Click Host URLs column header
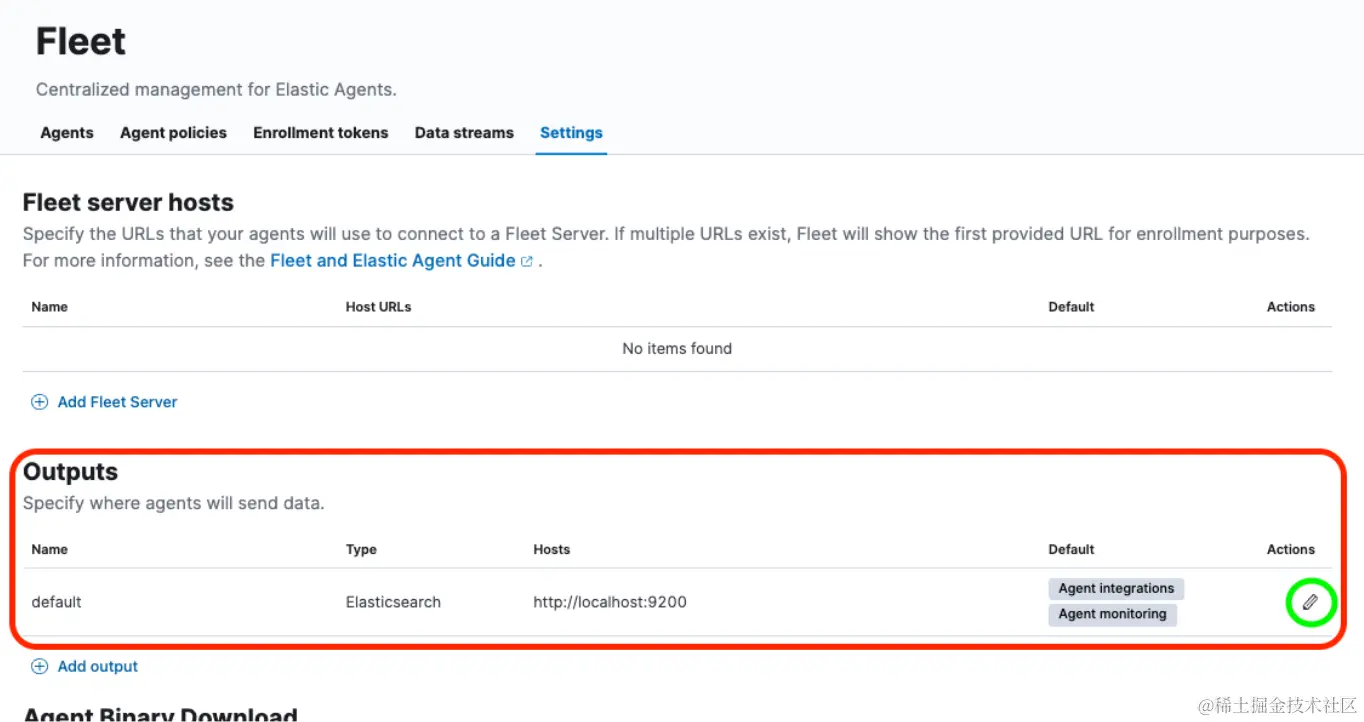This screenshot has height=722, width=1364. point(378,307)
